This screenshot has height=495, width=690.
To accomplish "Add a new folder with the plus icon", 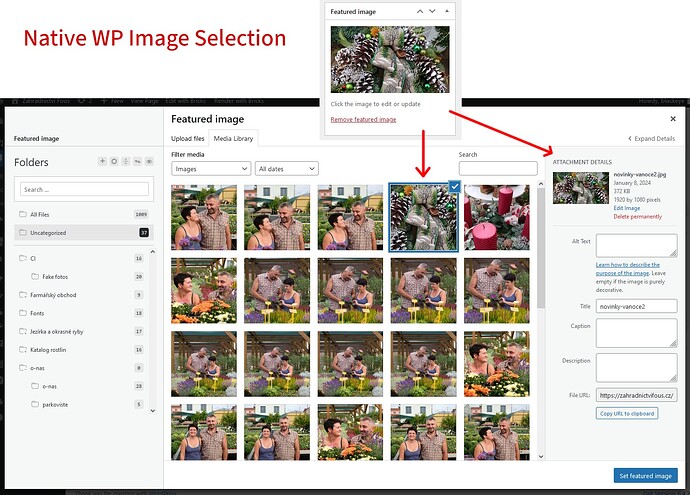I will 102,161.
